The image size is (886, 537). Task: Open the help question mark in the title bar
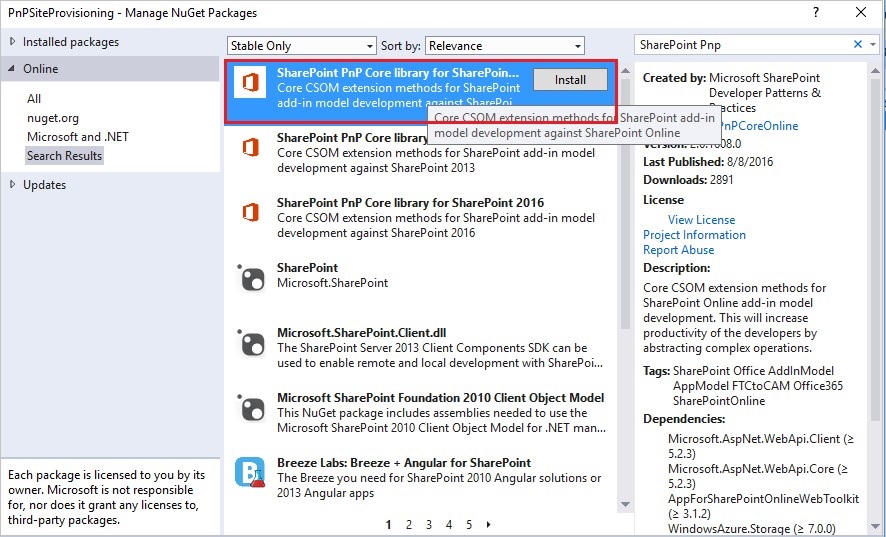point(816,12)
